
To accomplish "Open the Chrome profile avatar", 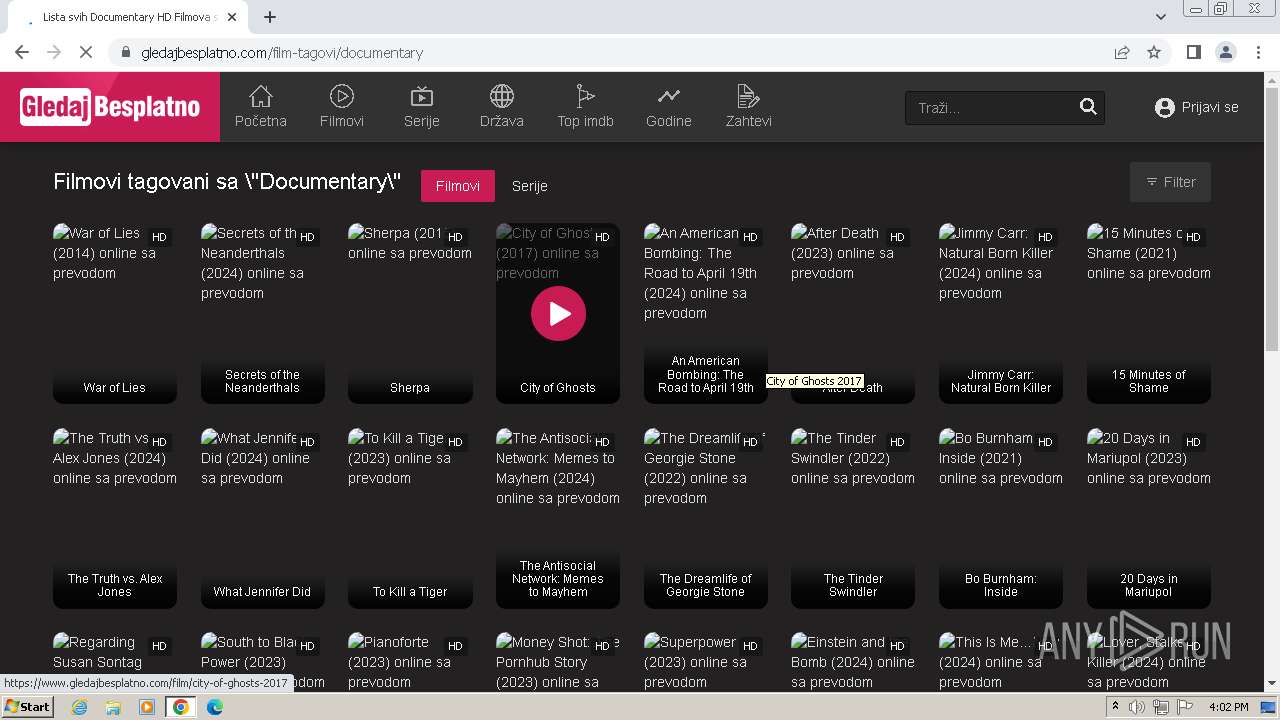I will click(1226, 53).
